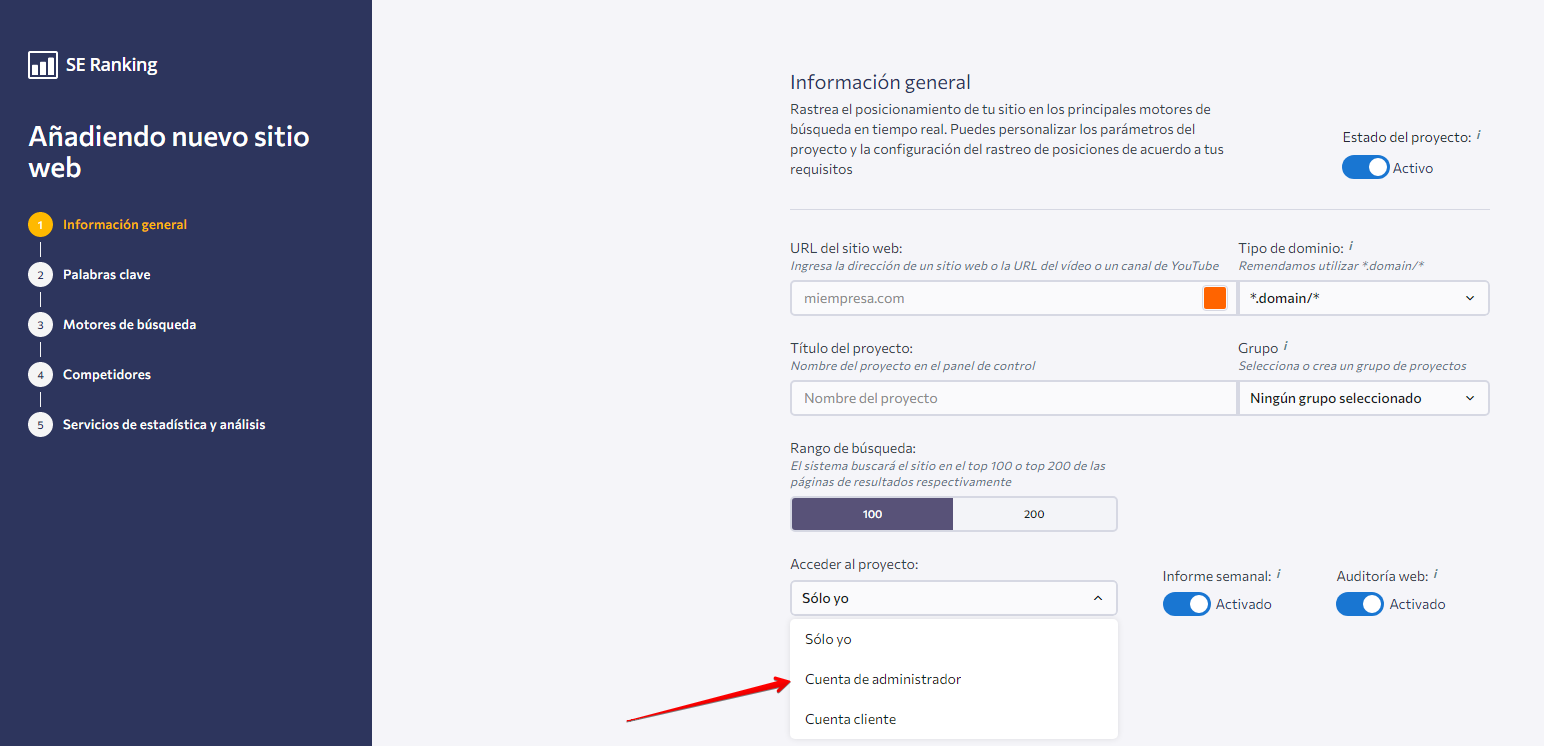Click step 2 circle icon in sidebar

tap(40, 275)
